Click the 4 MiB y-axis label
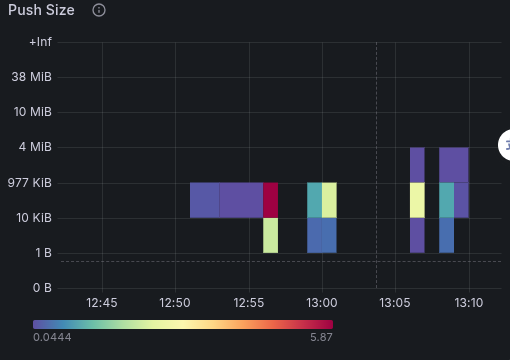 pyautogui.click(x=35, y=147)
